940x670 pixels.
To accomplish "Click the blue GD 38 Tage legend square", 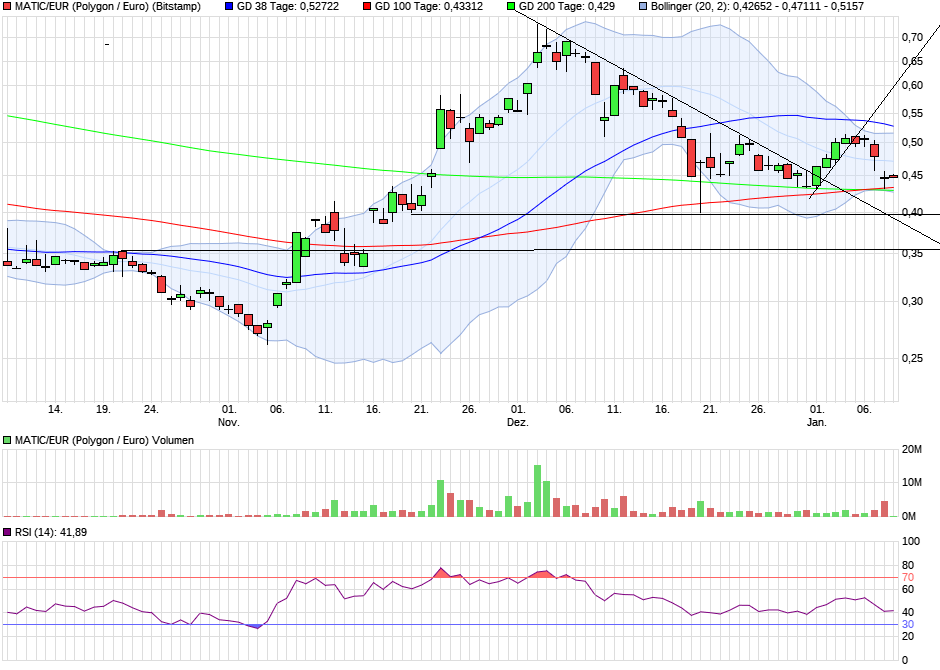I will click(x=229, y=7).
